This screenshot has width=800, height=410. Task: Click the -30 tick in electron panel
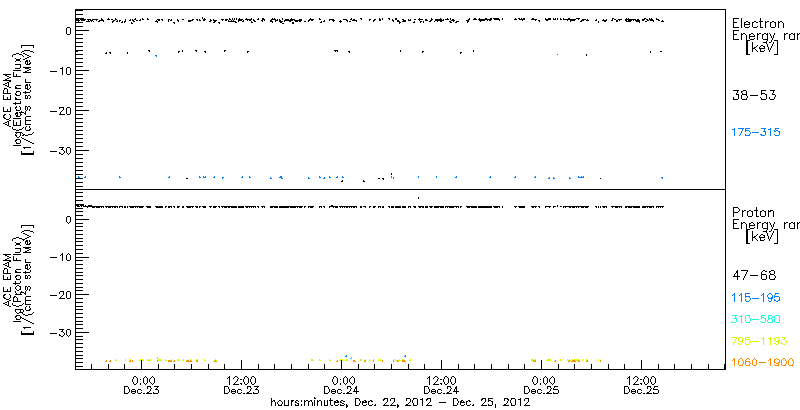click(60, 150)
